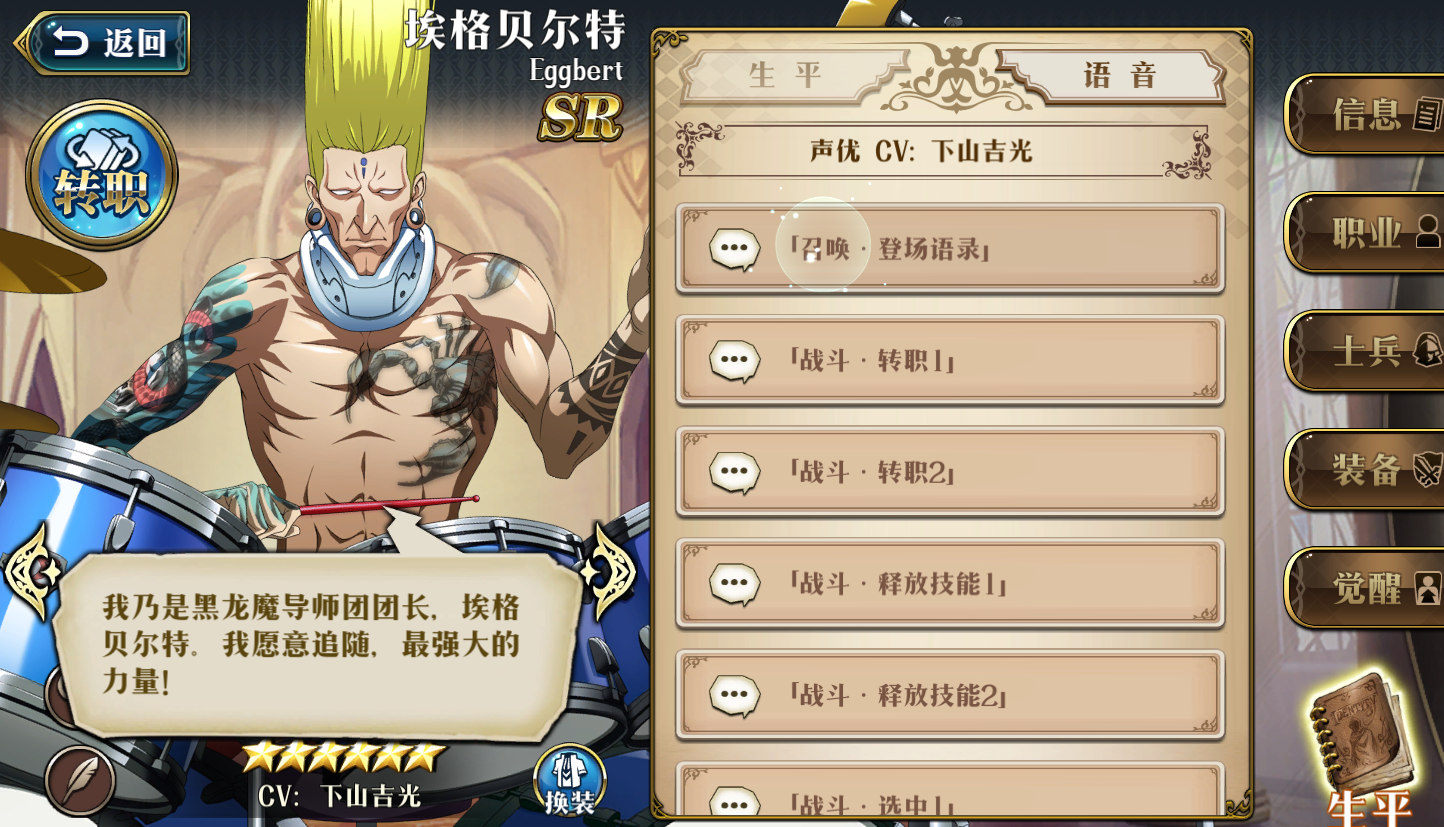Open the 士兵 soldier side menu
The width and height of the screenshot is (1444, 827).
[1365, 351]
